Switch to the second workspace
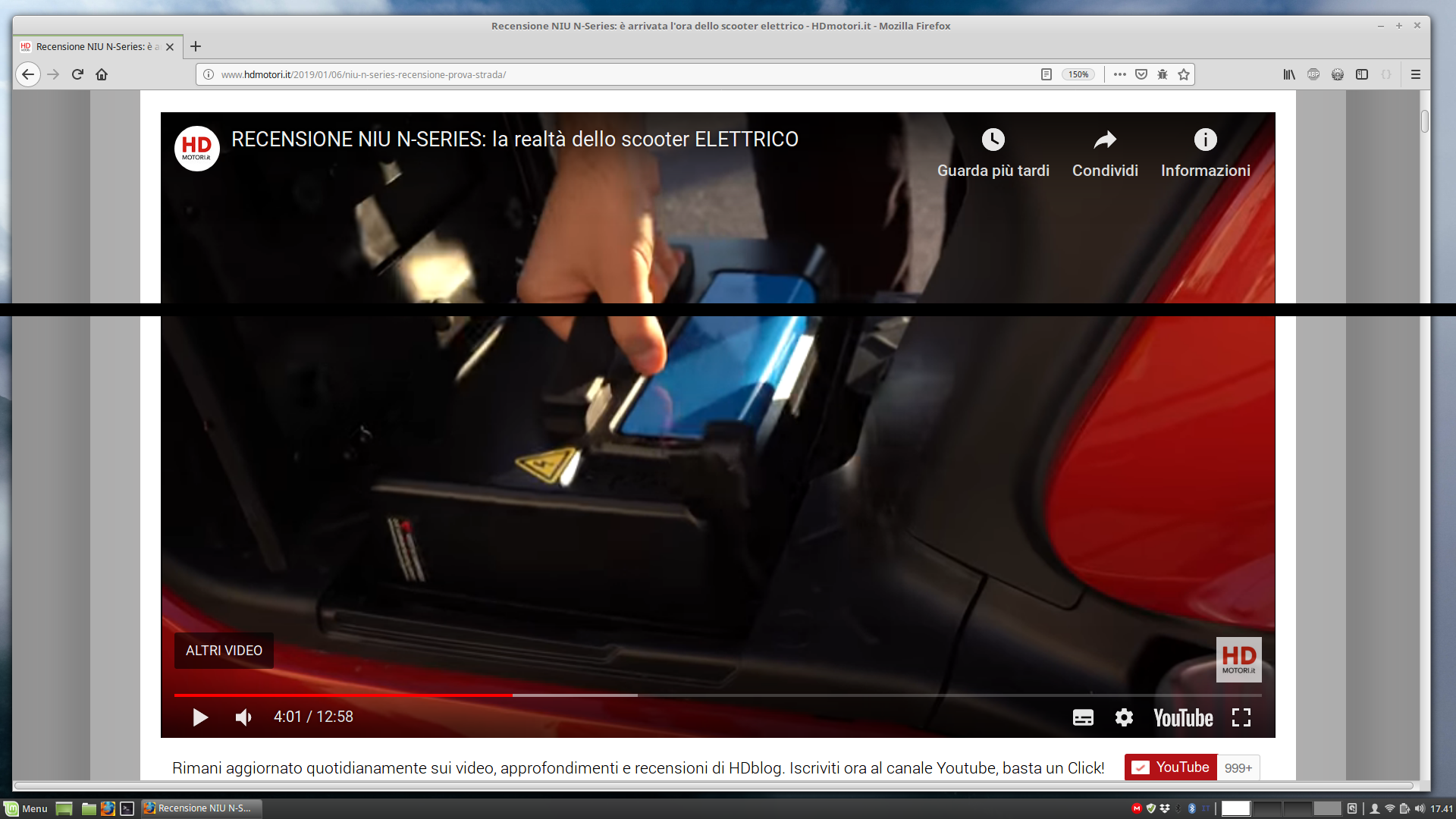The image size is (1456, 819). tap(1266, 808)
